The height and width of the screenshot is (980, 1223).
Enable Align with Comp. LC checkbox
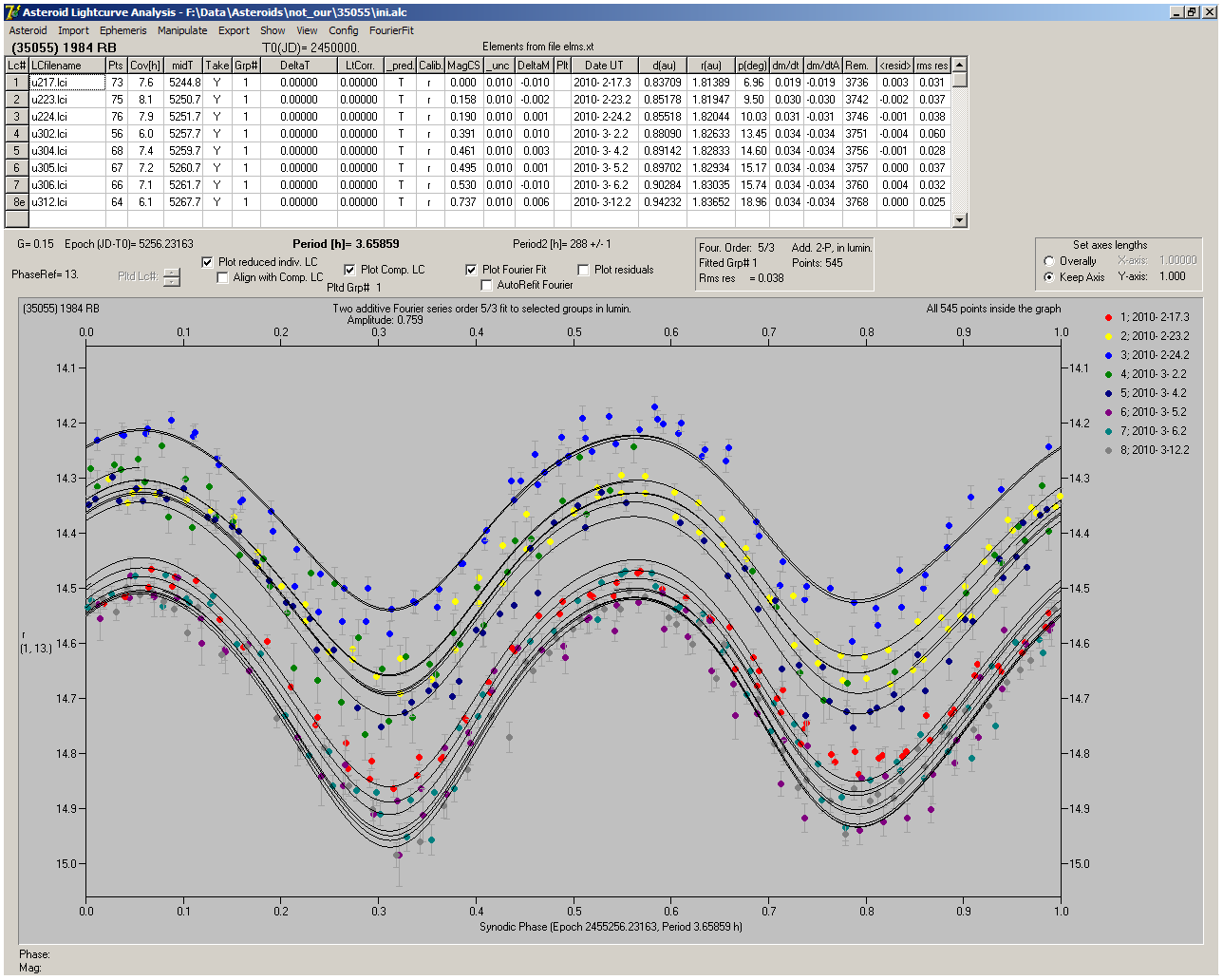click(x=223, y=277)
